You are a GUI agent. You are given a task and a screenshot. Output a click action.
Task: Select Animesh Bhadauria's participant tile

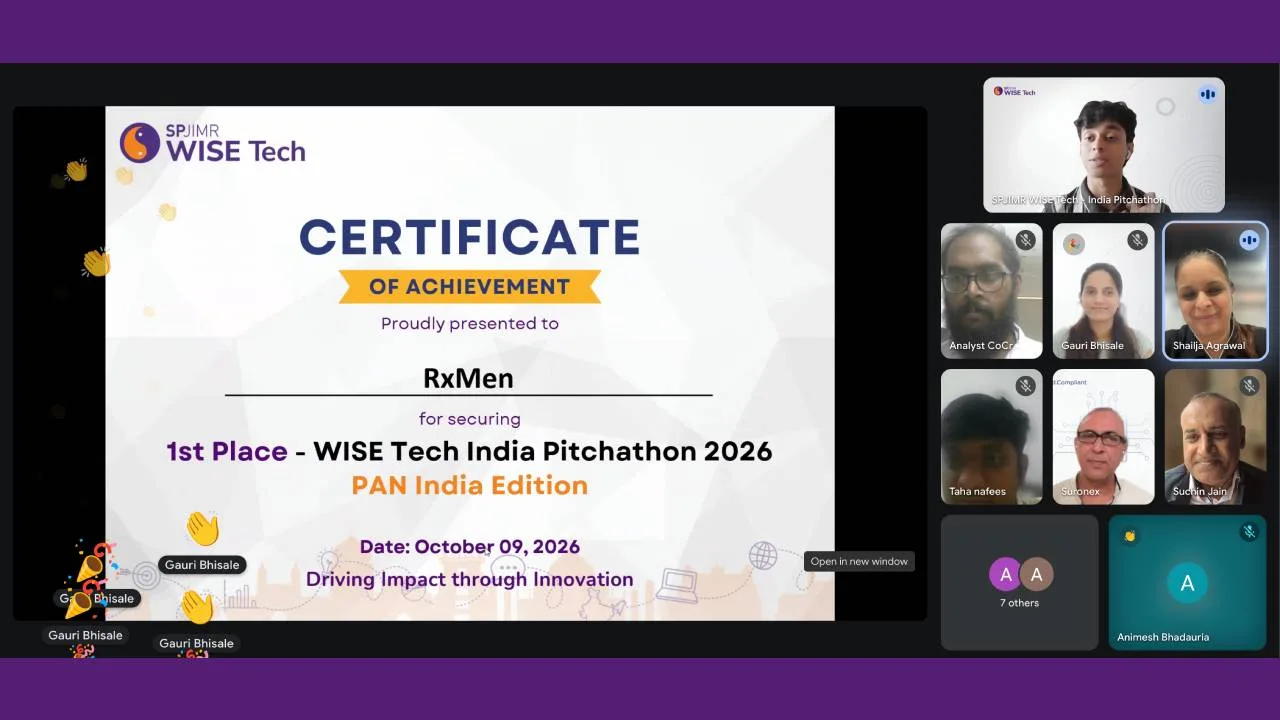[1187, 582]
